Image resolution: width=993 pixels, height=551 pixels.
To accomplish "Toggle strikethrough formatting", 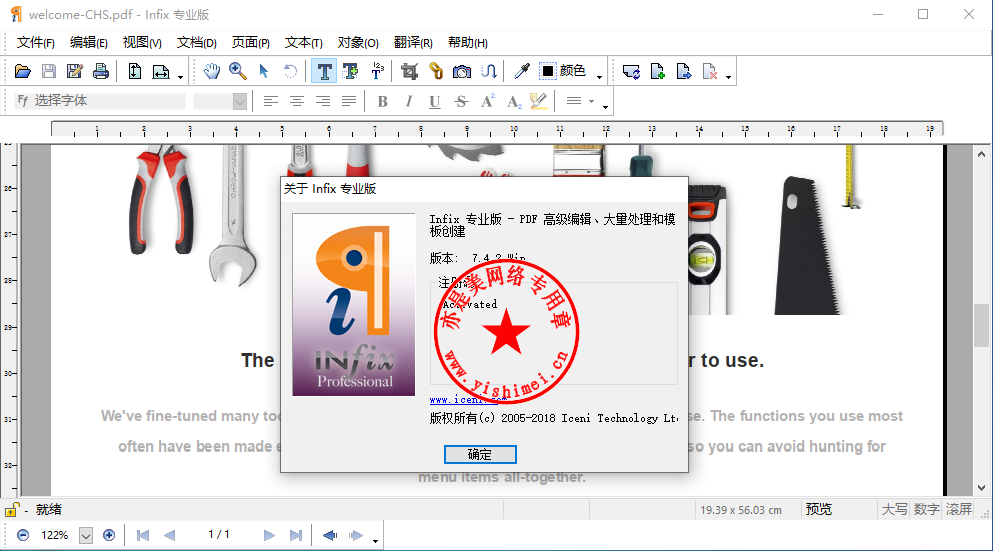I will (461, 101).
